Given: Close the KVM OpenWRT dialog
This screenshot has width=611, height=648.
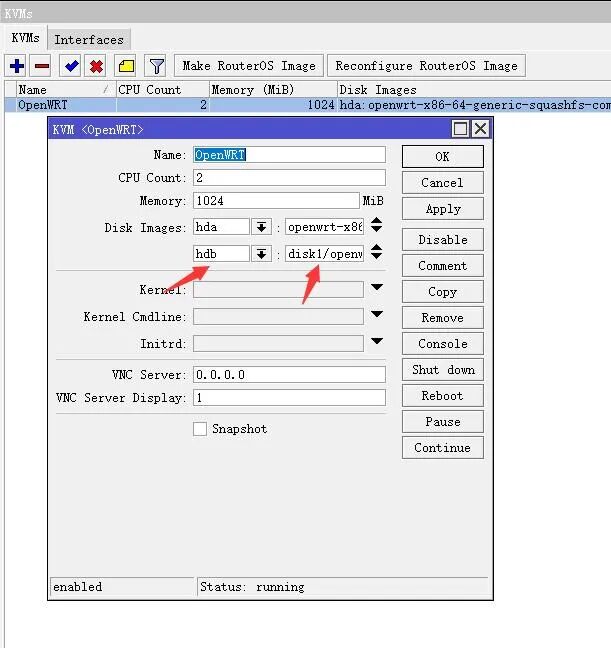Looking at the screenshot, I should coord(480,129).
